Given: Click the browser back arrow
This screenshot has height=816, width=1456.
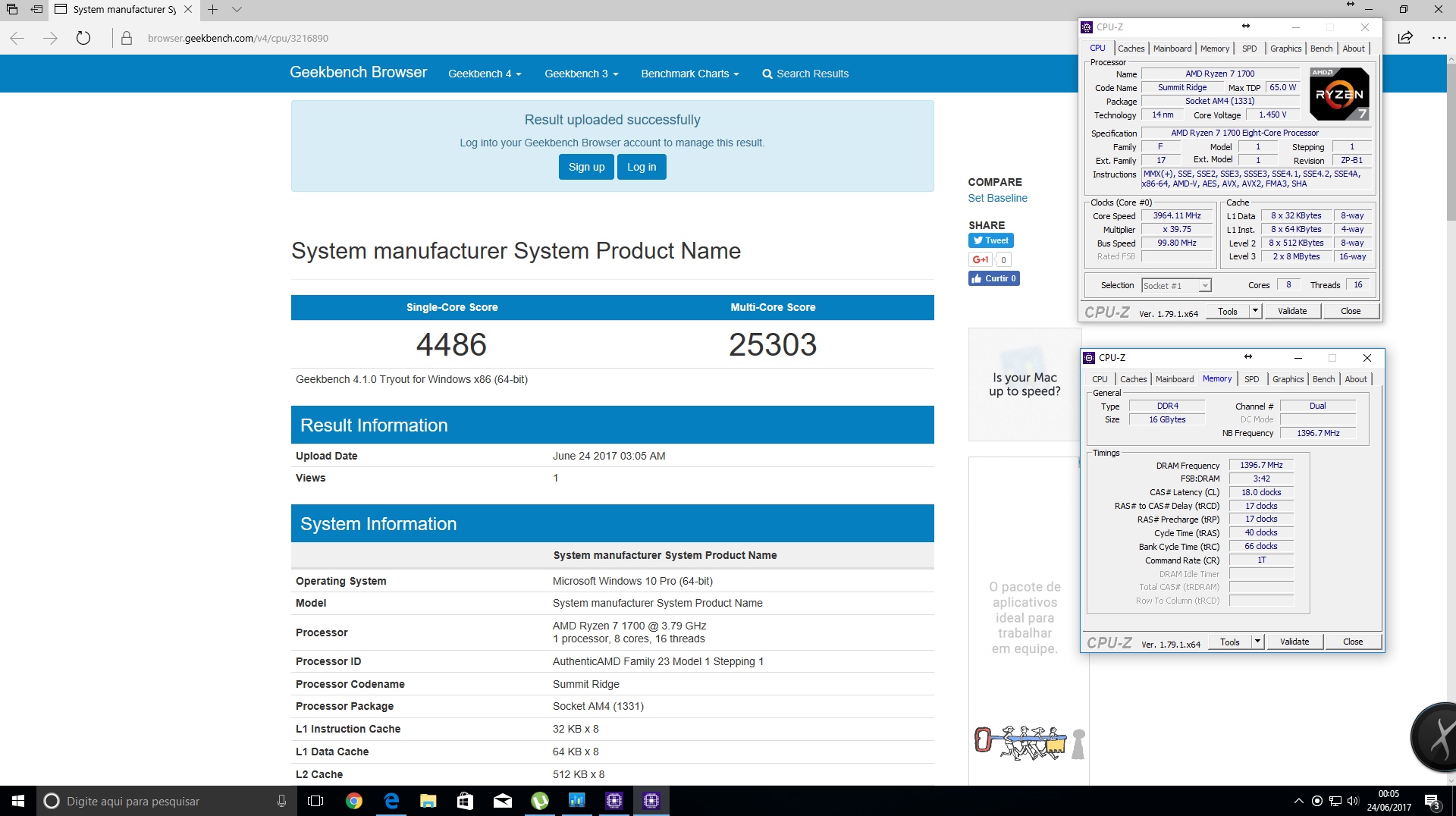Looking at the screenshot, I should pos(17,38).
